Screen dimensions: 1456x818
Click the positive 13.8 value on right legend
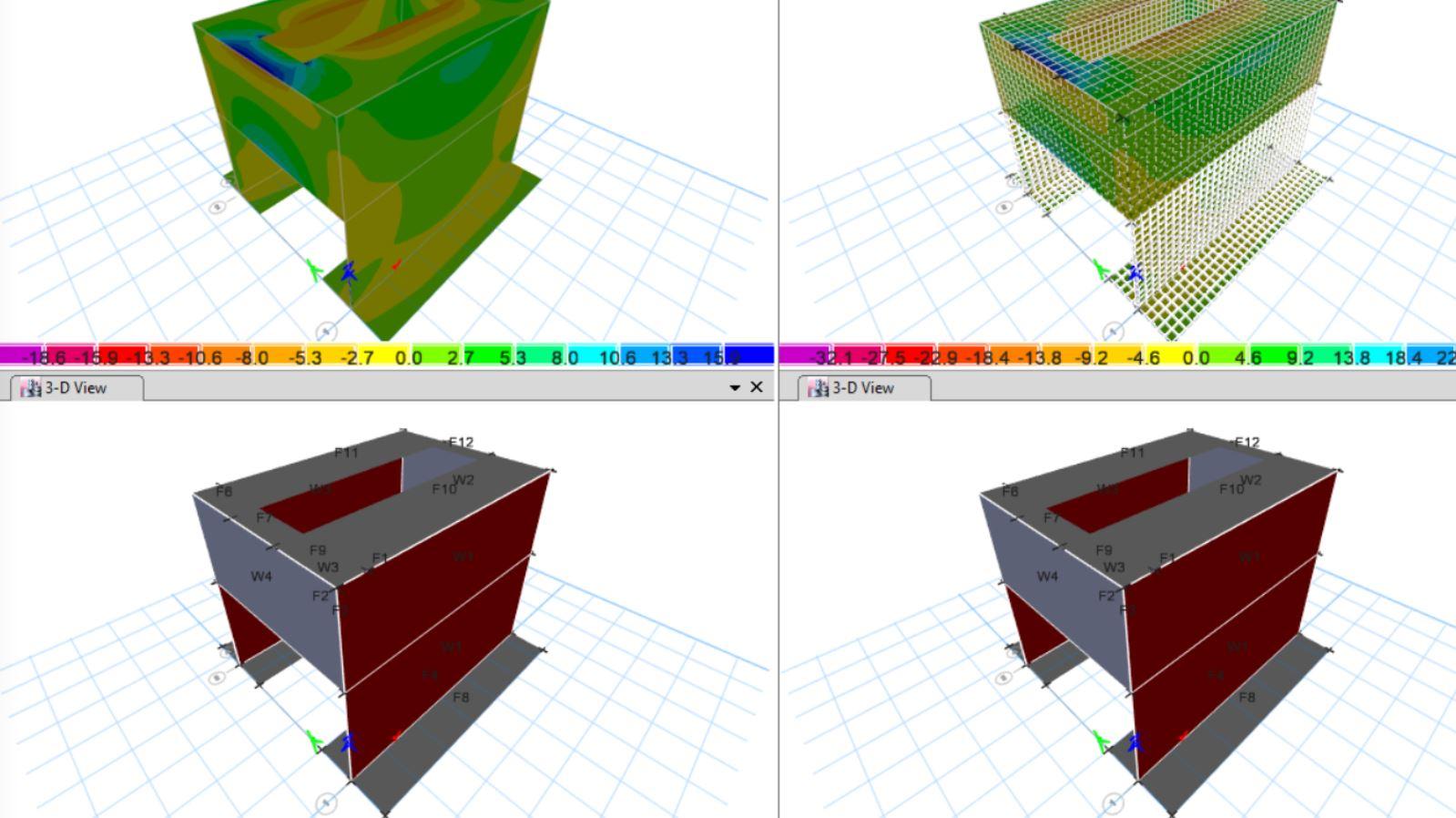point(1351,357)
